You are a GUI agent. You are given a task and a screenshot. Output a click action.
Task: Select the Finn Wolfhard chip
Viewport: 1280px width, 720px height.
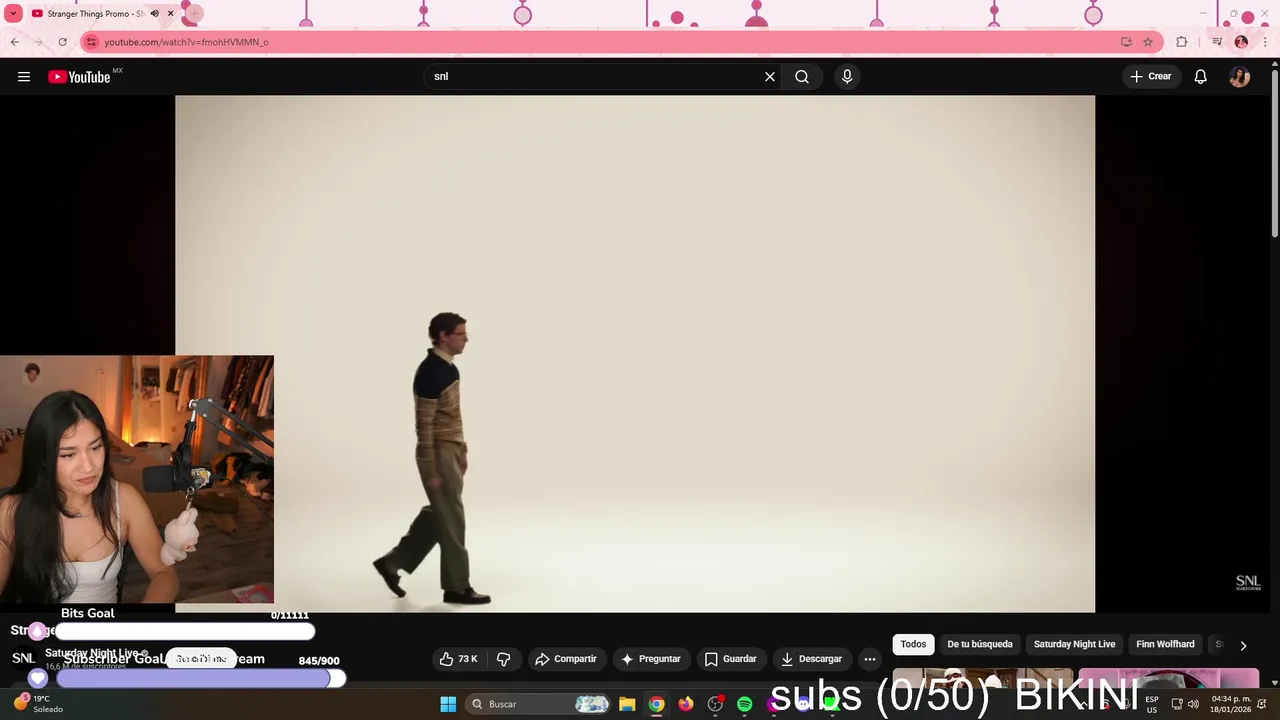[1165, 645]
